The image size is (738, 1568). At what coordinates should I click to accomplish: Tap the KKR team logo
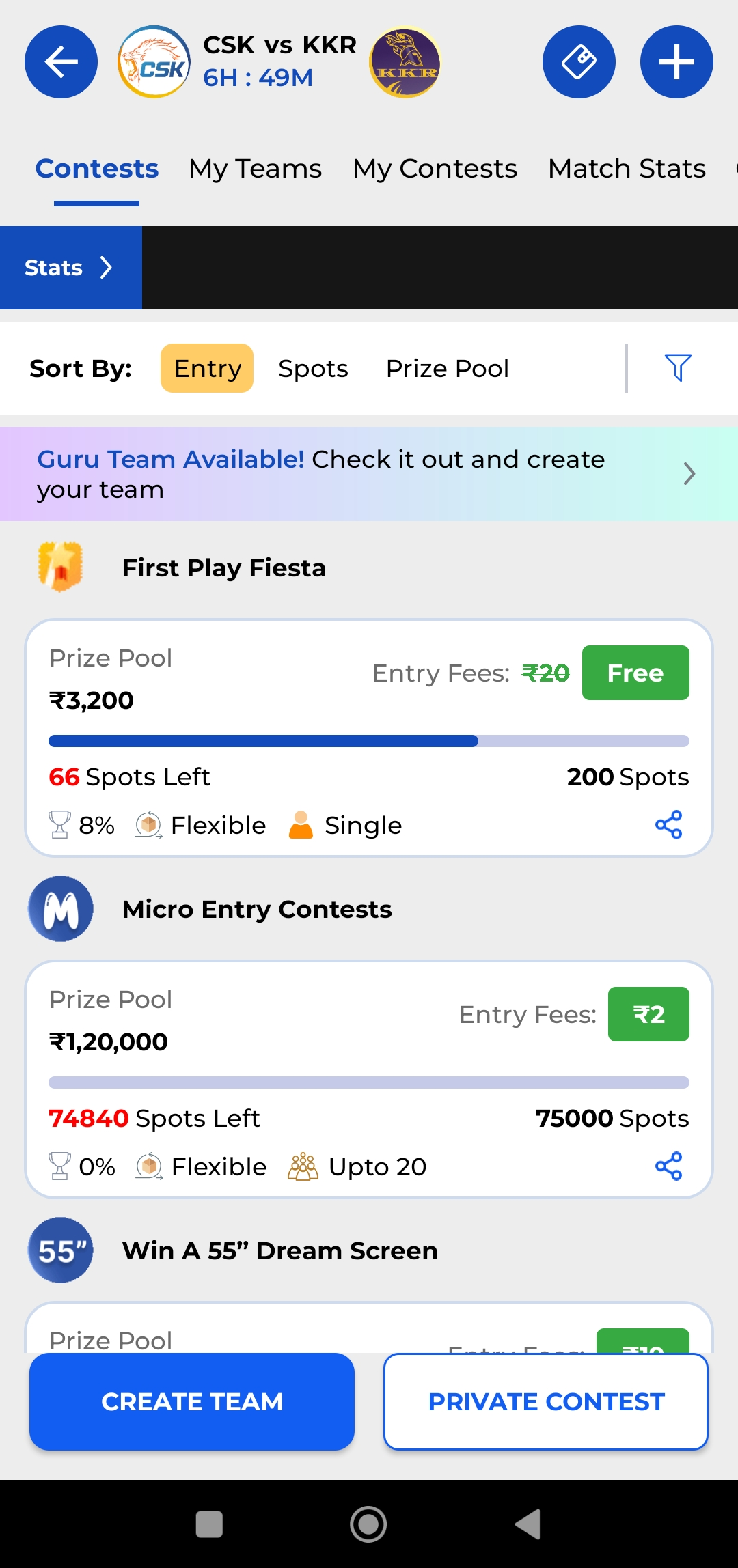point(405,62)
